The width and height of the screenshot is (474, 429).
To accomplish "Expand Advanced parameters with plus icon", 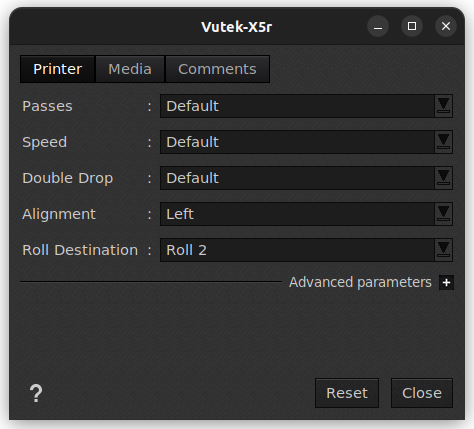I will click(x=446, y=283).
